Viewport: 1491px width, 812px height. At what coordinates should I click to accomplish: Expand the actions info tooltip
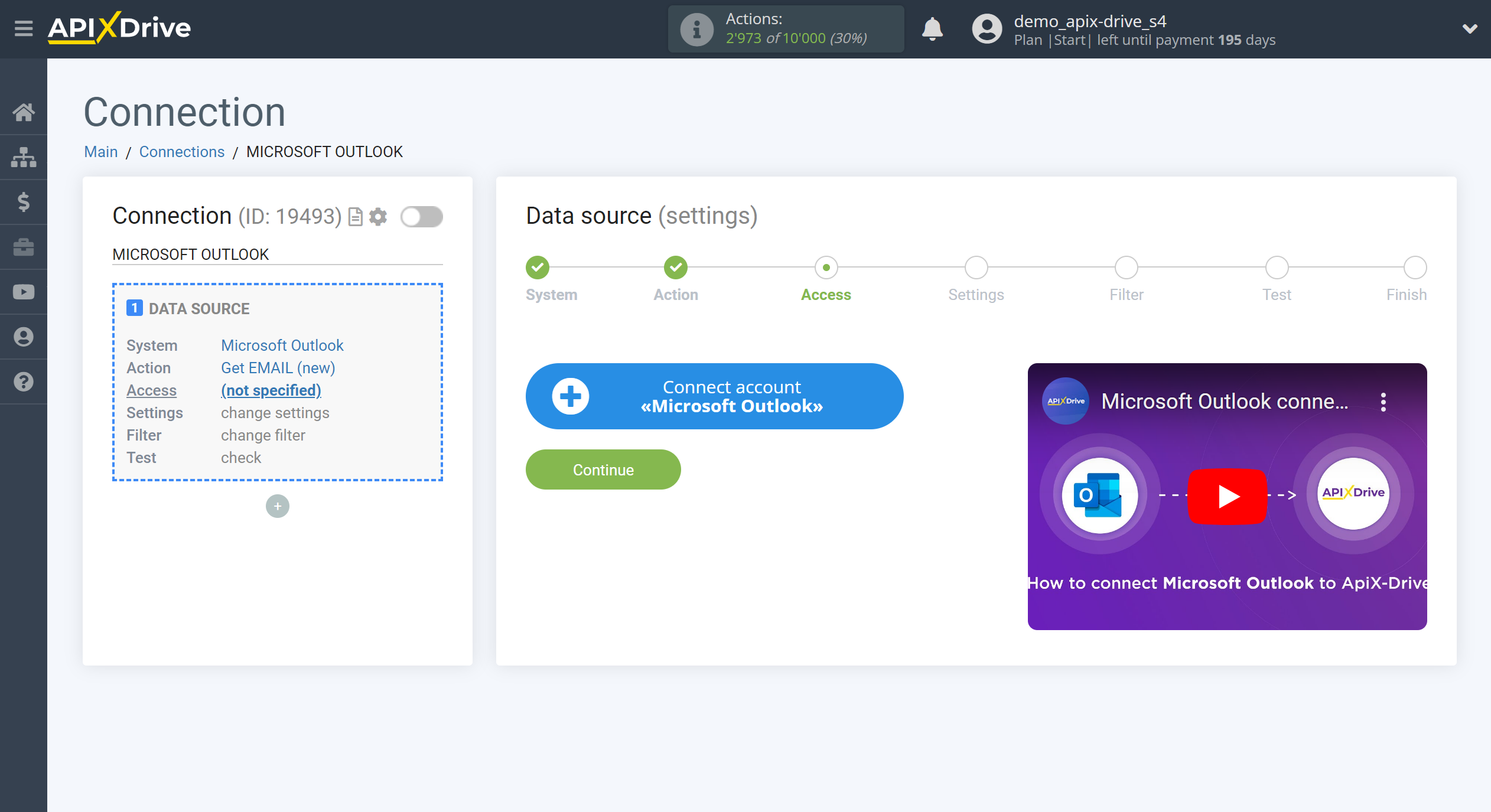click(693, 28)
